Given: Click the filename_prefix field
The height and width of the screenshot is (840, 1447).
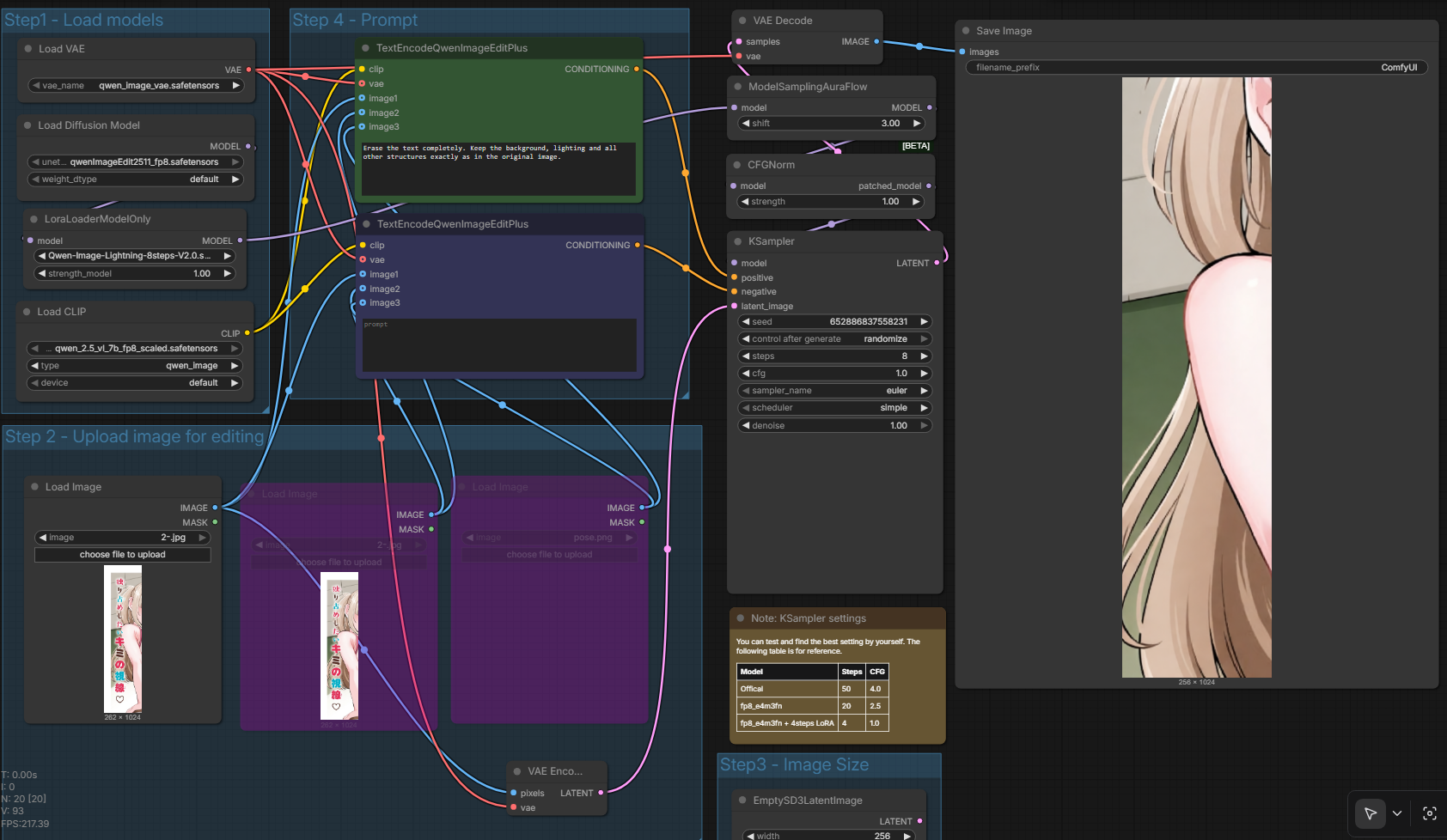Looking at the screenshot, I should point(1197,67).
